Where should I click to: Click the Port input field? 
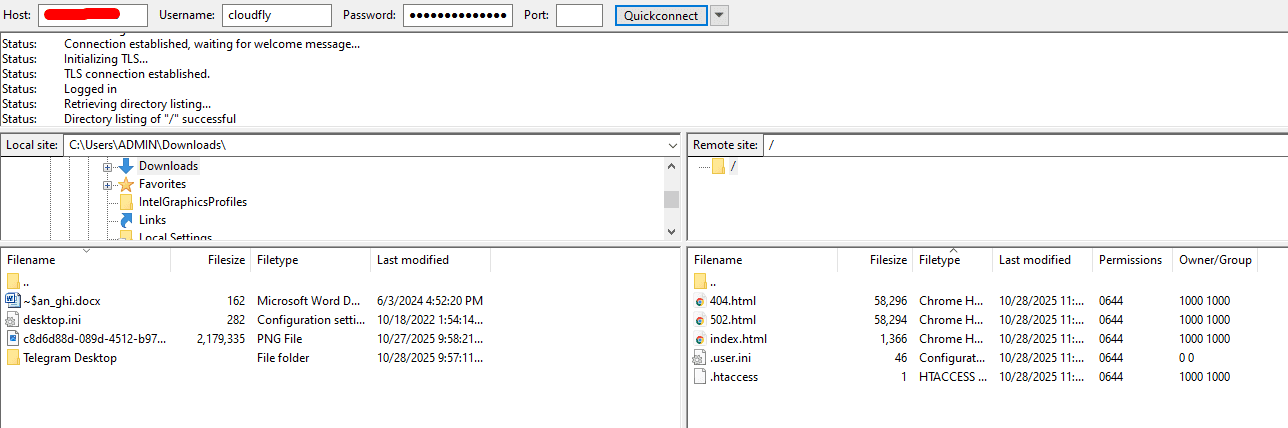point(579,16)
